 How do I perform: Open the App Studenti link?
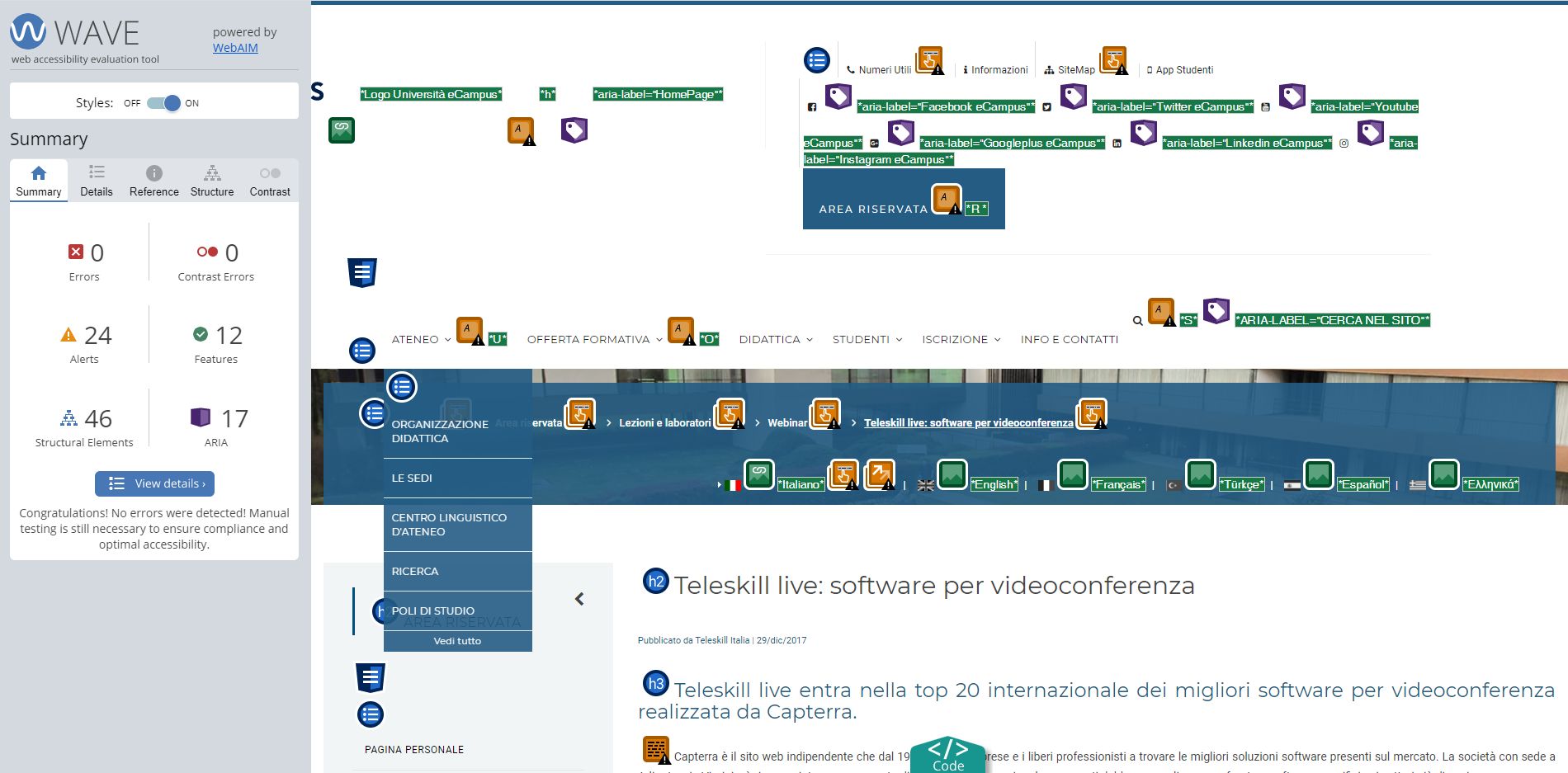[1180, 70]
